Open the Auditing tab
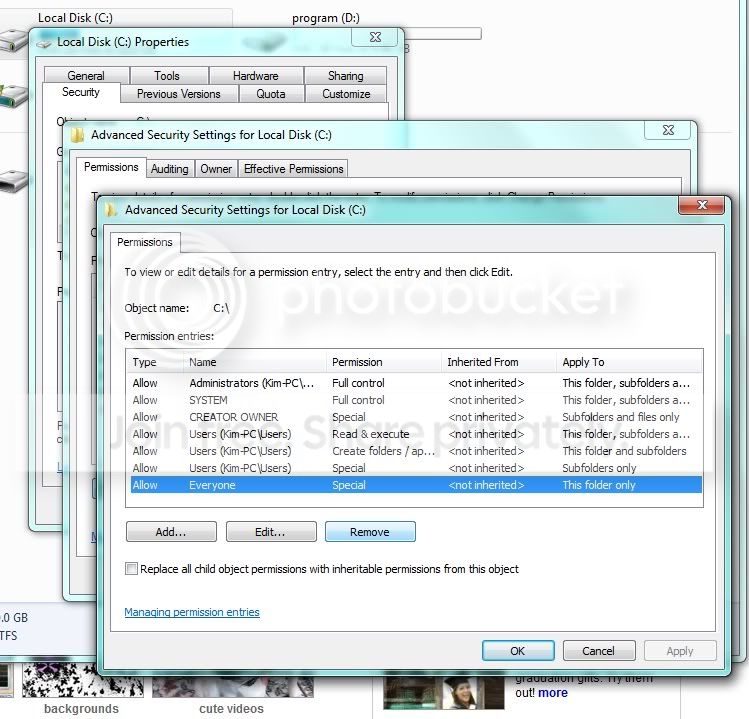 click(x=170, y=169)
